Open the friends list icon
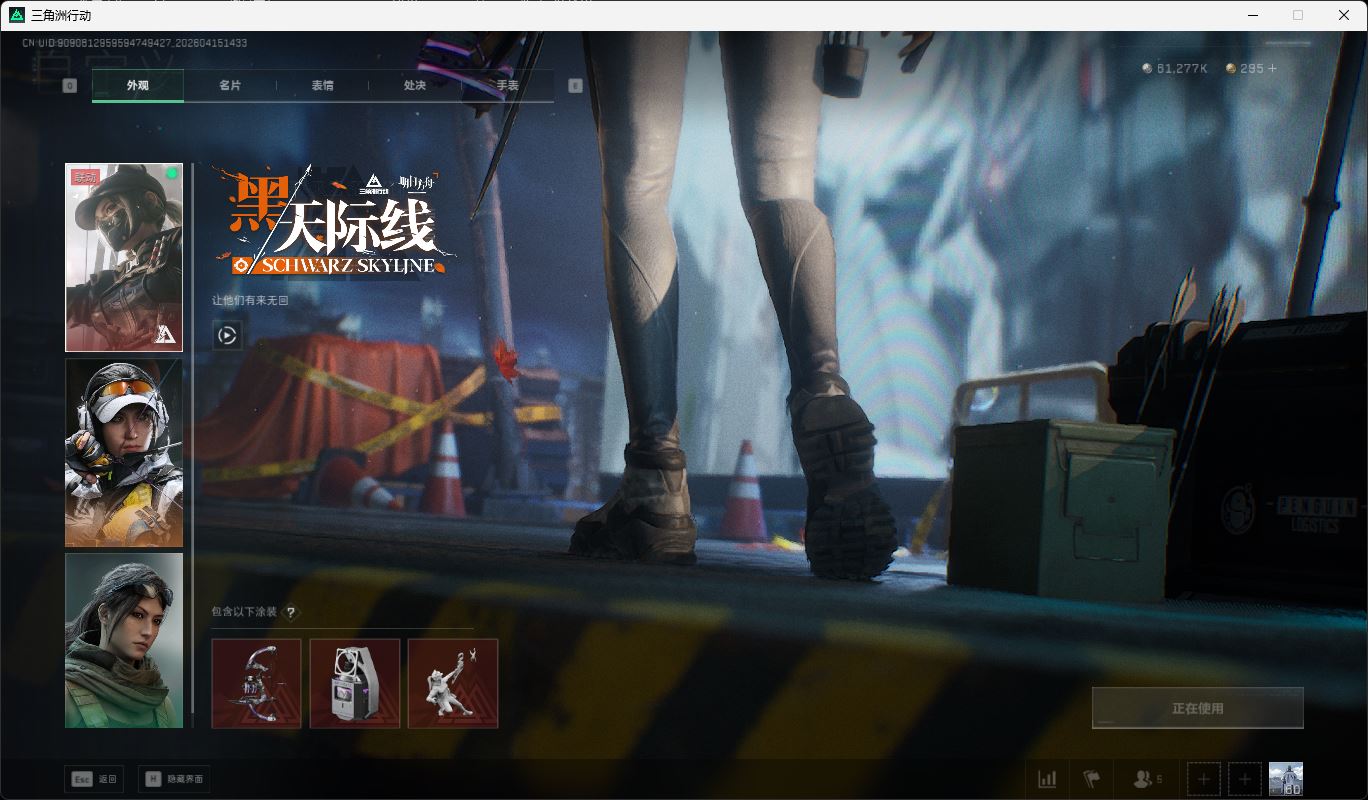The width and height of the screenshot is (1368, 800). 1146,779
